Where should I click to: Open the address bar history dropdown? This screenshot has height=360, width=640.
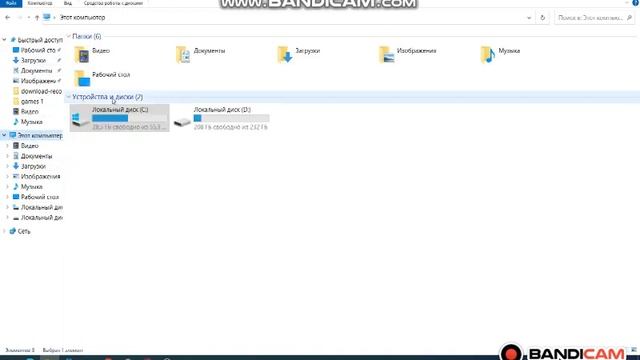(x=529, y=18)
